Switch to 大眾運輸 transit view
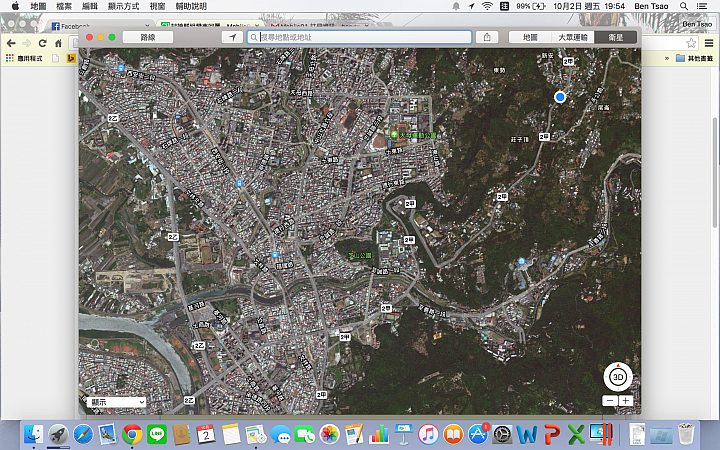 point(573,37)
